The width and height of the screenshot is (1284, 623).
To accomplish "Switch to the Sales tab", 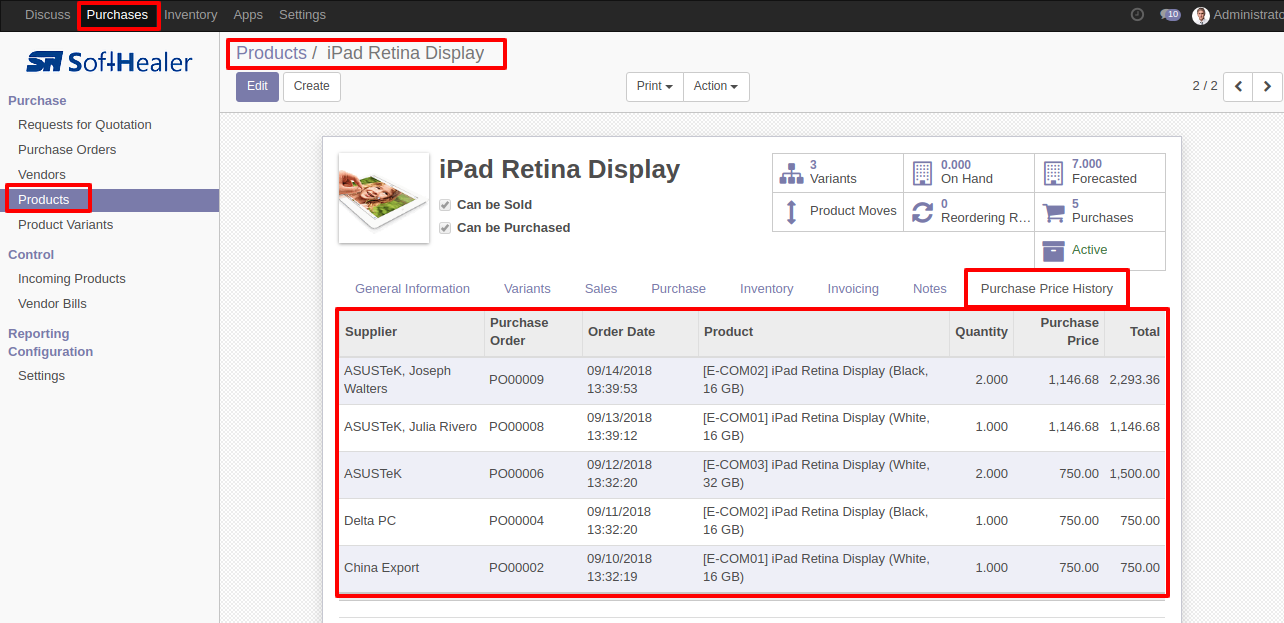I will click(x=601, y=289).
